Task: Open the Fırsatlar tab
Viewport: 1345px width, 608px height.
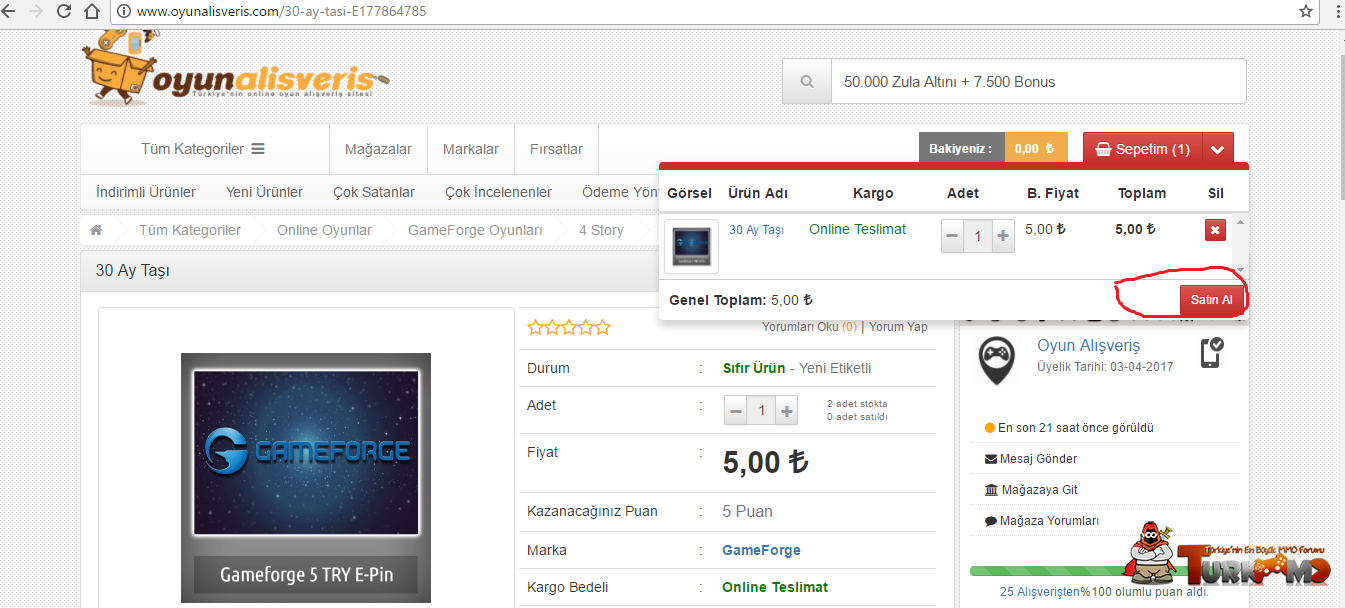Action: point(556,149)
